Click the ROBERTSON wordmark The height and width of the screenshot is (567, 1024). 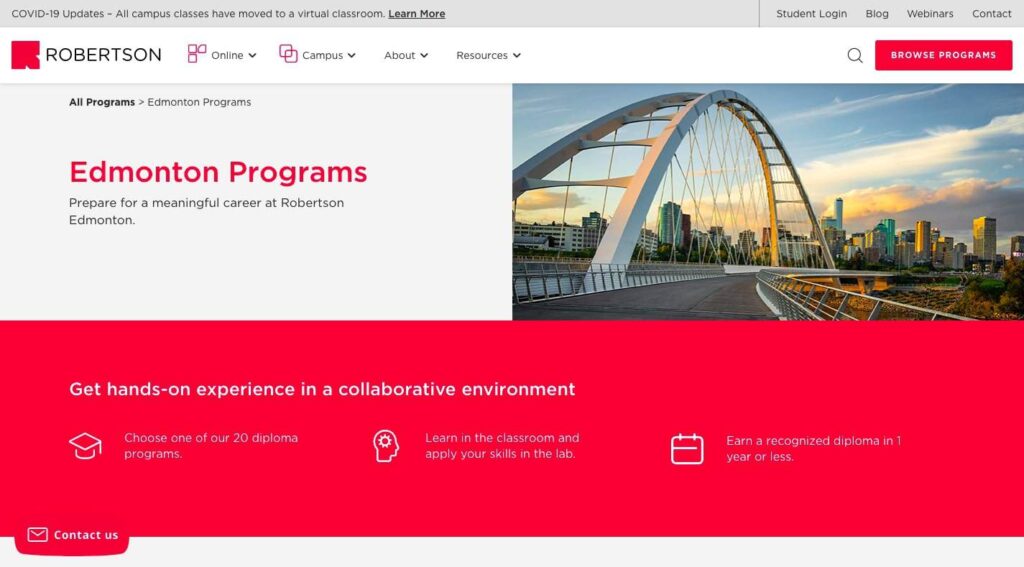(x=103, y=55)
